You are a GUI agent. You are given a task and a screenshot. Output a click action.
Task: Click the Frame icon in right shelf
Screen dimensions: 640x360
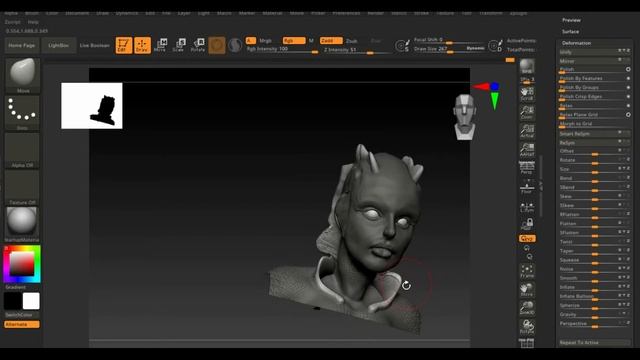point(527,271)
